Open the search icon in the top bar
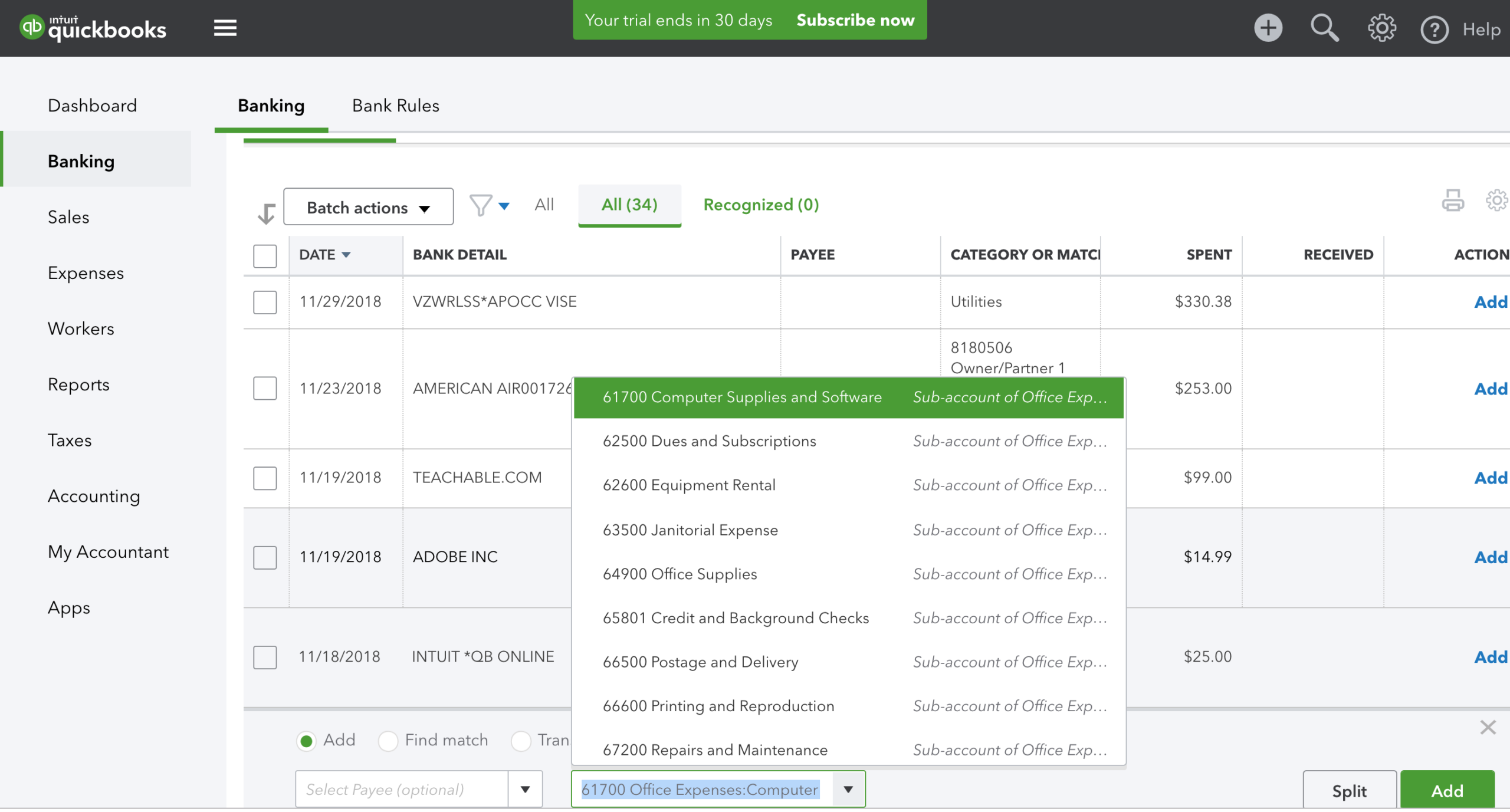Viewport: 1510px width, 812px height. coord(1324,28)
